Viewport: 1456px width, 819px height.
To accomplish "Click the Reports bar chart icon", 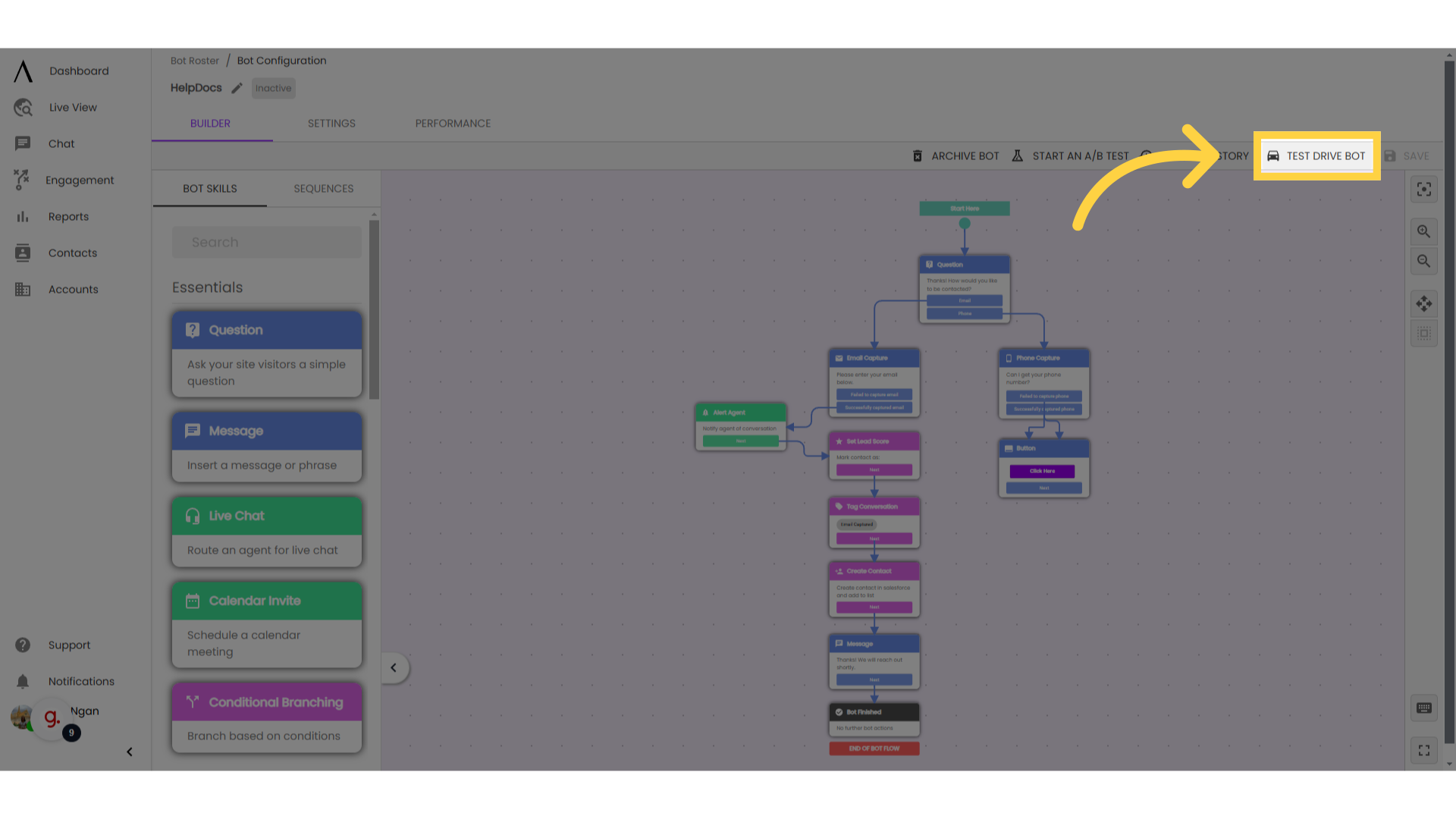I will coord(23,217).
